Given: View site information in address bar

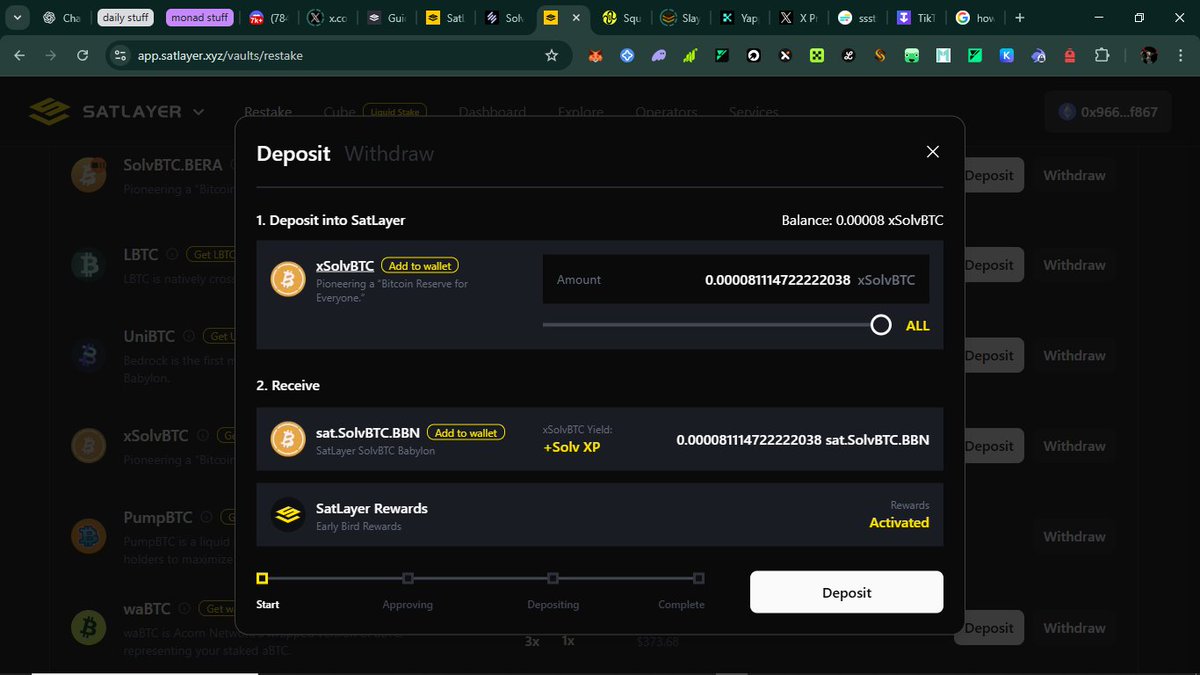Looking at the screenshot, I should click(x=121, y=56).
